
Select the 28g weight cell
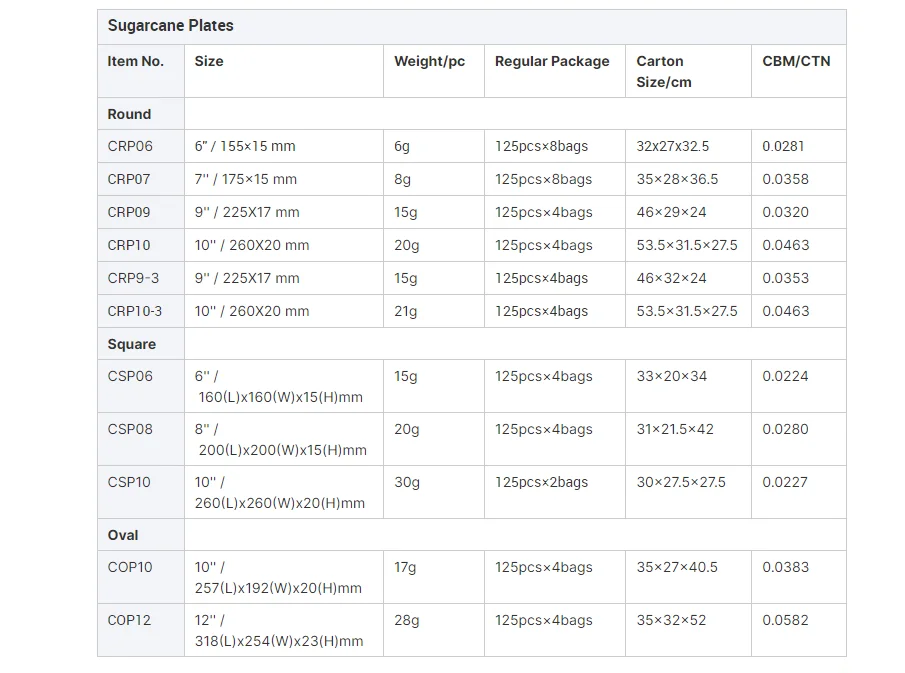pos(407,620)
